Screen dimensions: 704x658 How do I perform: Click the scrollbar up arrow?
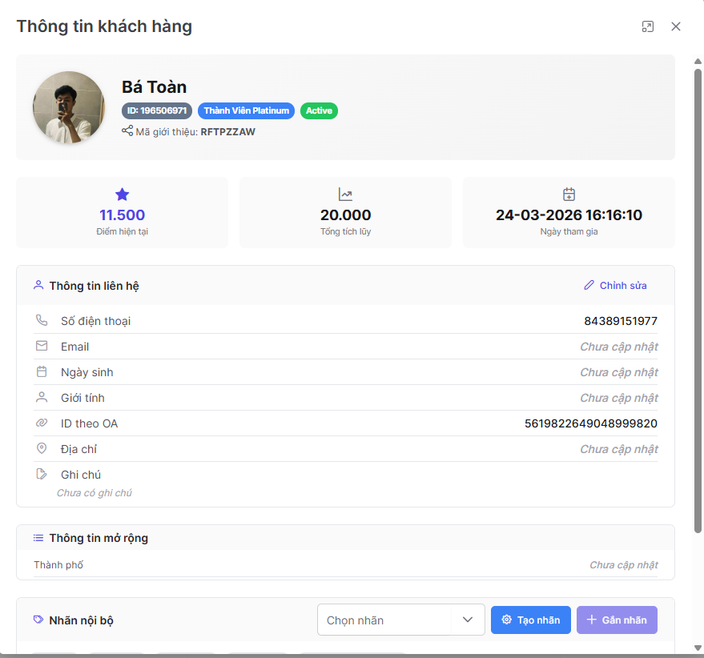698,61
